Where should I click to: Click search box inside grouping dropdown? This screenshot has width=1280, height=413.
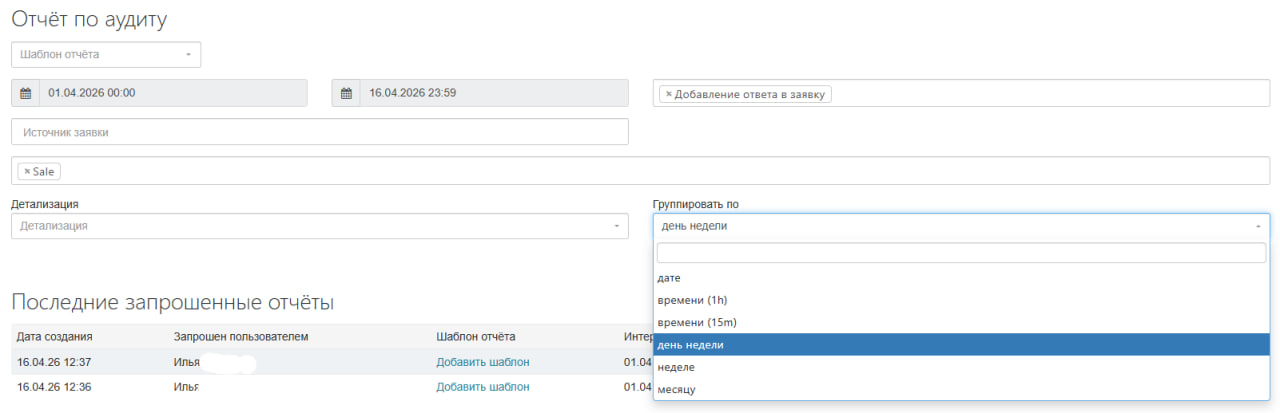coord(960,253)
